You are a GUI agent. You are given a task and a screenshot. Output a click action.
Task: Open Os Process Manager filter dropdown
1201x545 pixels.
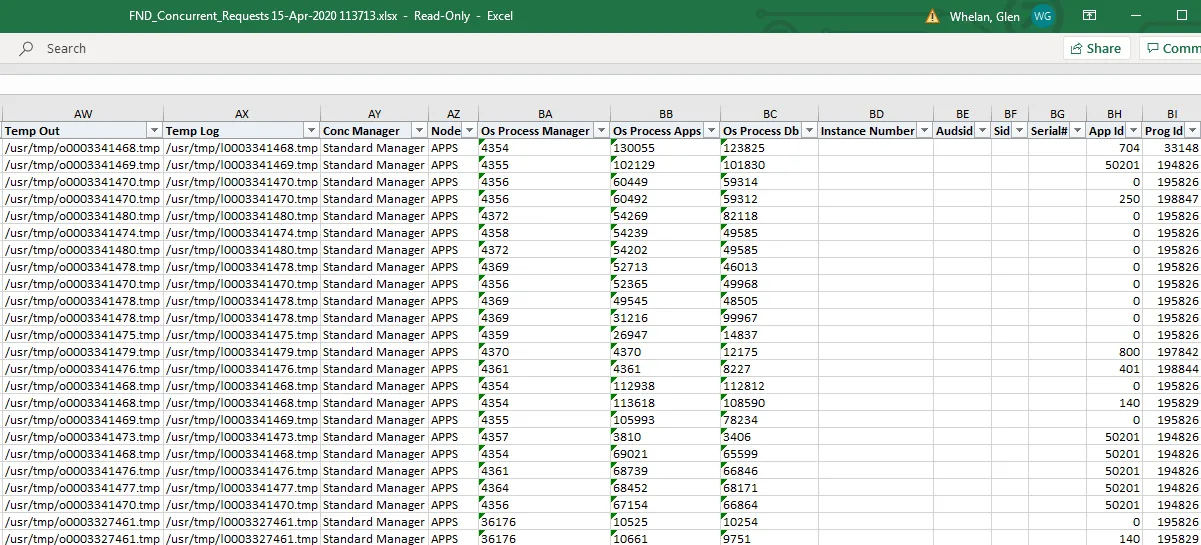[x=600, y=131]
